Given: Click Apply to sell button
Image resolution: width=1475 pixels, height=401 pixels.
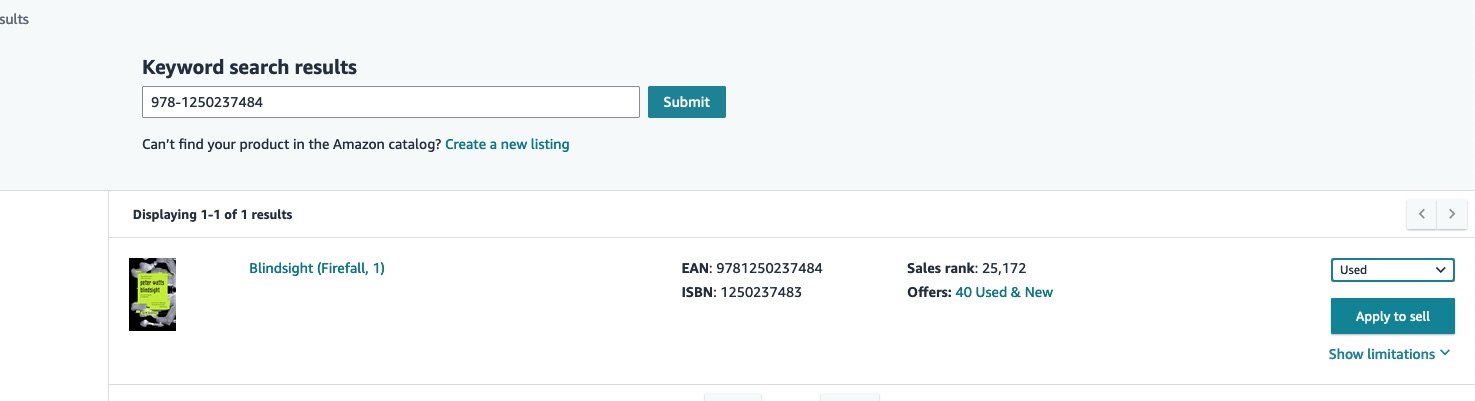Looking at the screenshot, I should point(1392,316).
